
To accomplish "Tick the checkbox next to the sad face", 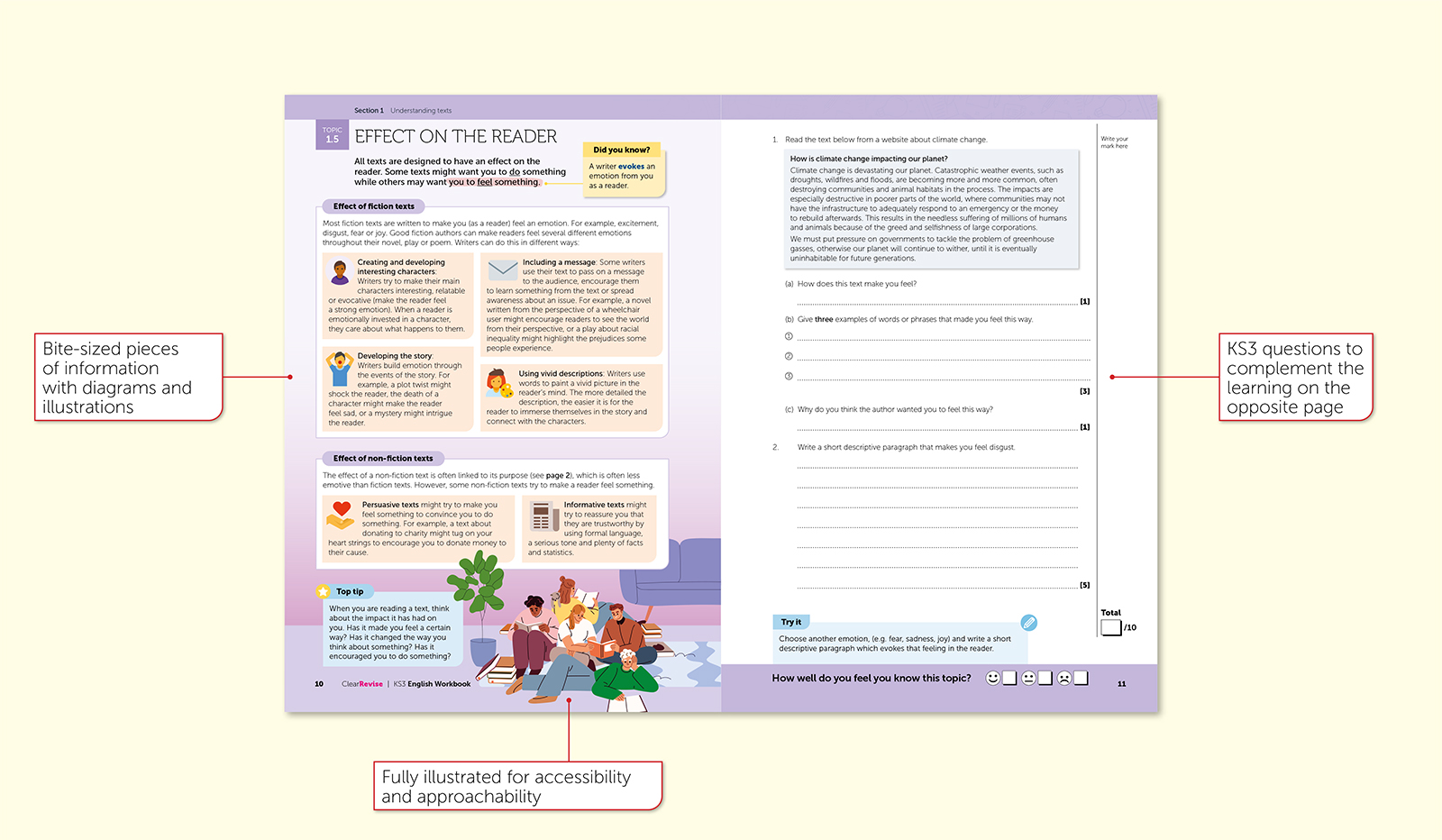I will (1081, 678).
